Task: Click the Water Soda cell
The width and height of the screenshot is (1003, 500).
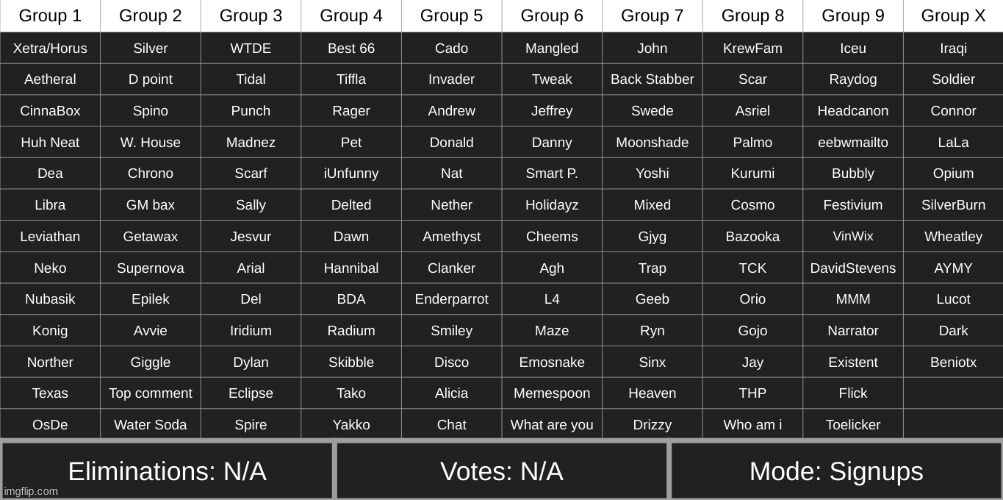Action: [150, 425]
